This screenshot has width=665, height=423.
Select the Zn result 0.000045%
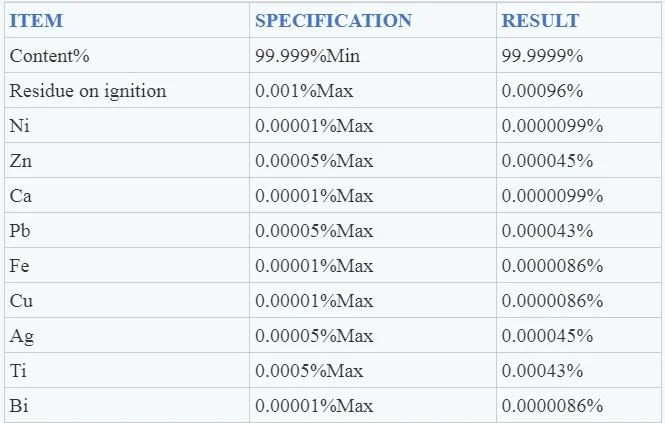[x=547, y=161]
